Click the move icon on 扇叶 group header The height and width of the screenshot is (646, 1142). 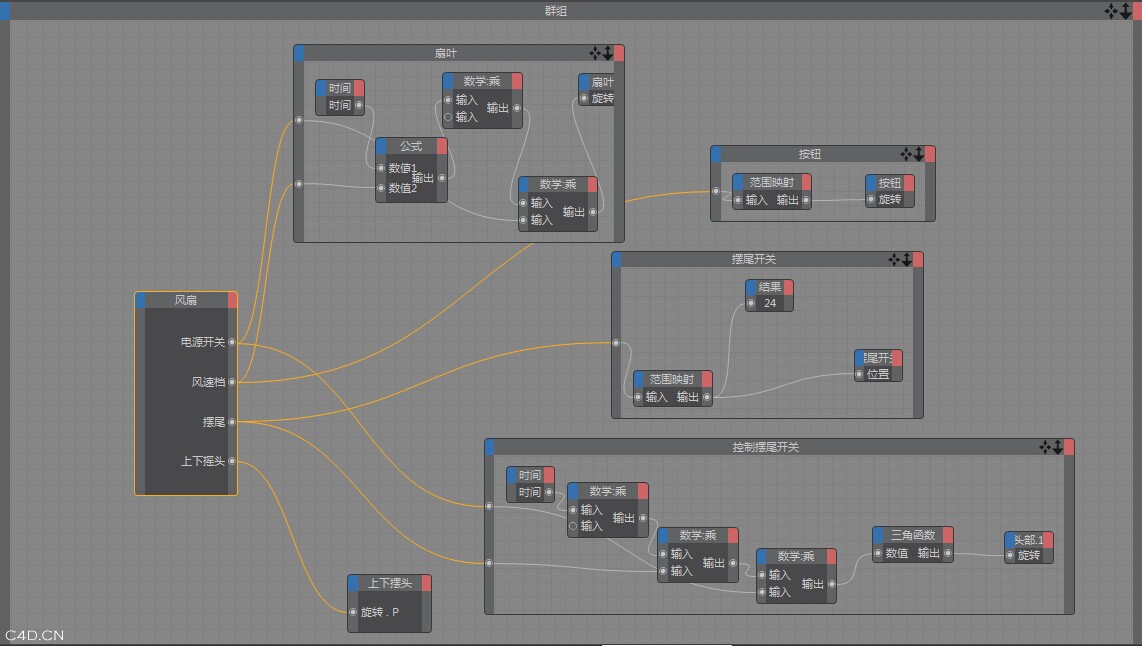pos(597,53)
